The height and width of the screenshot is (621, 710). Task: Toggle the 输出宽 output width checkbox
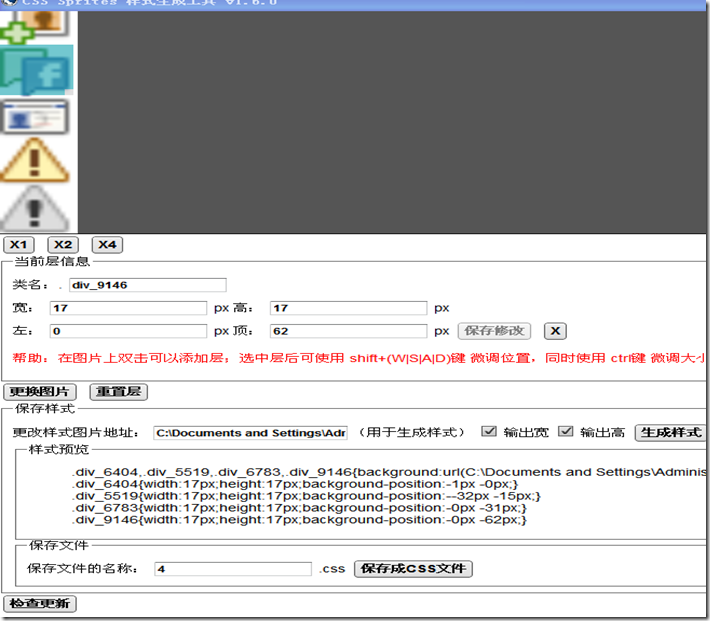(x=489, y=431)
